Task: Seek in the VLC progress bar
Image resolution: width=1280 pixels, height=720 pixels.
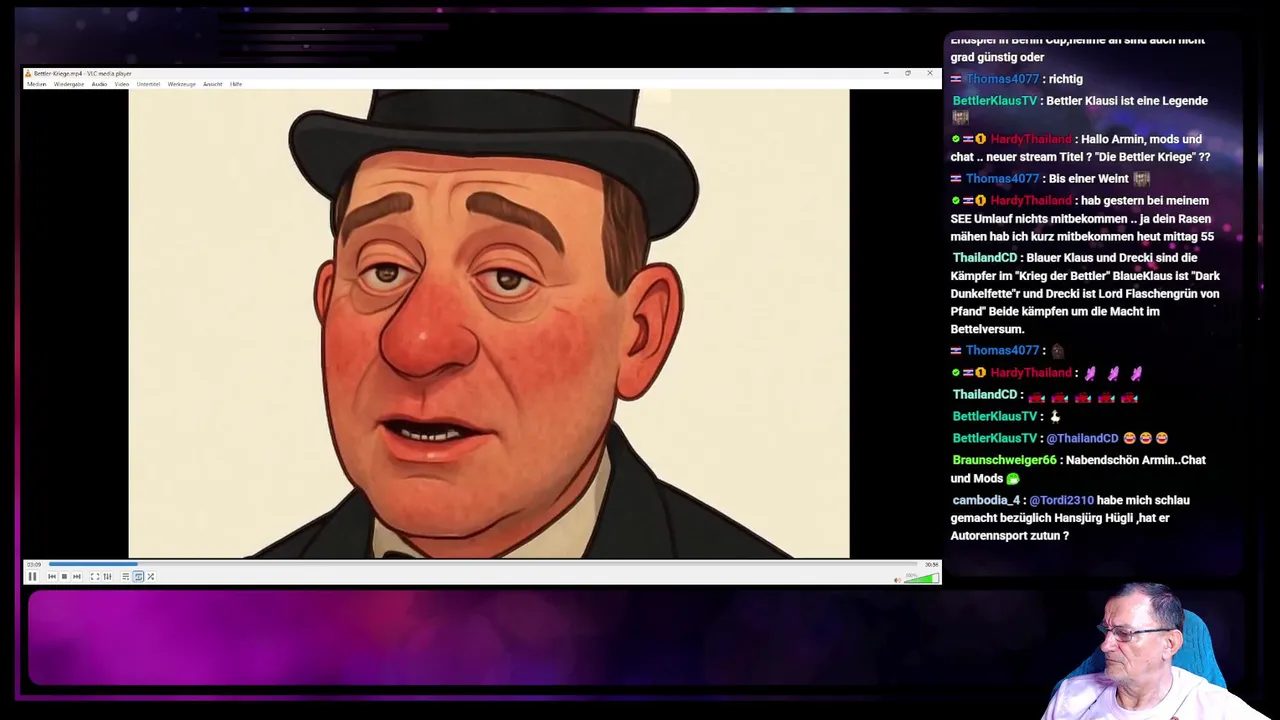Action: tap(484, 564)
